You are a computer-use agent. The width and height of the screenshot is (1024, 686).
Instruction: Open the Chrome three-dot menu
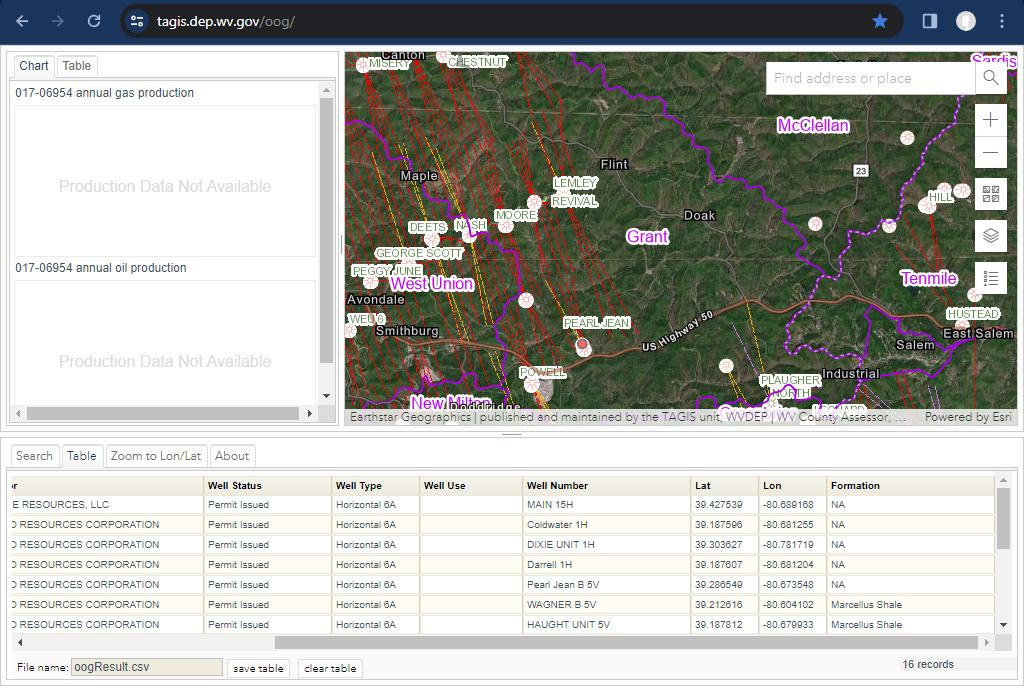pyautogui.click(x=1002, y=21)
